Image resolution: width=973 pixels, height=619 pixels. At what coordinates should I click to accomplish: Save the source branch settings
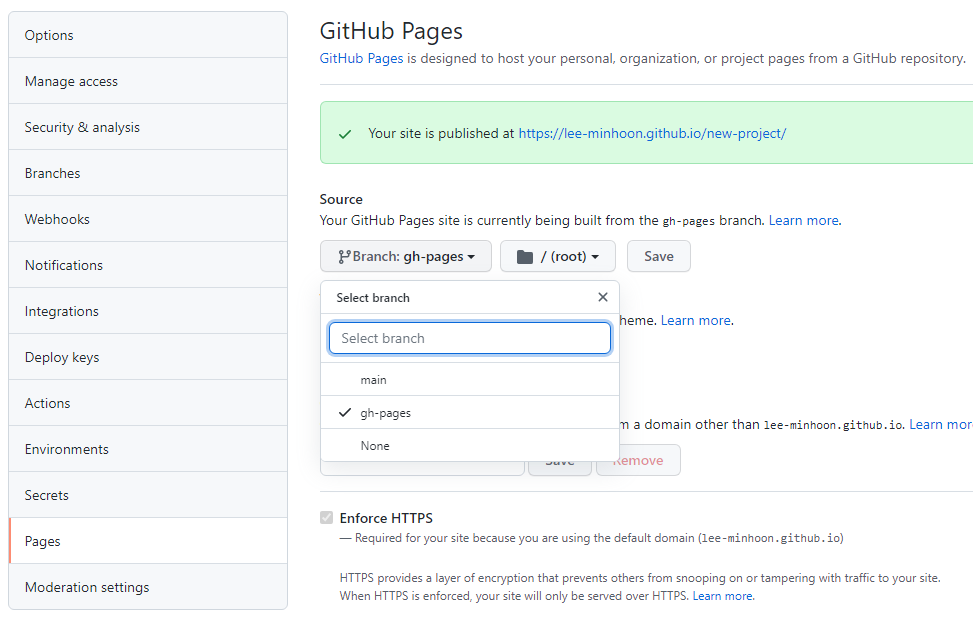click(658, 256)
